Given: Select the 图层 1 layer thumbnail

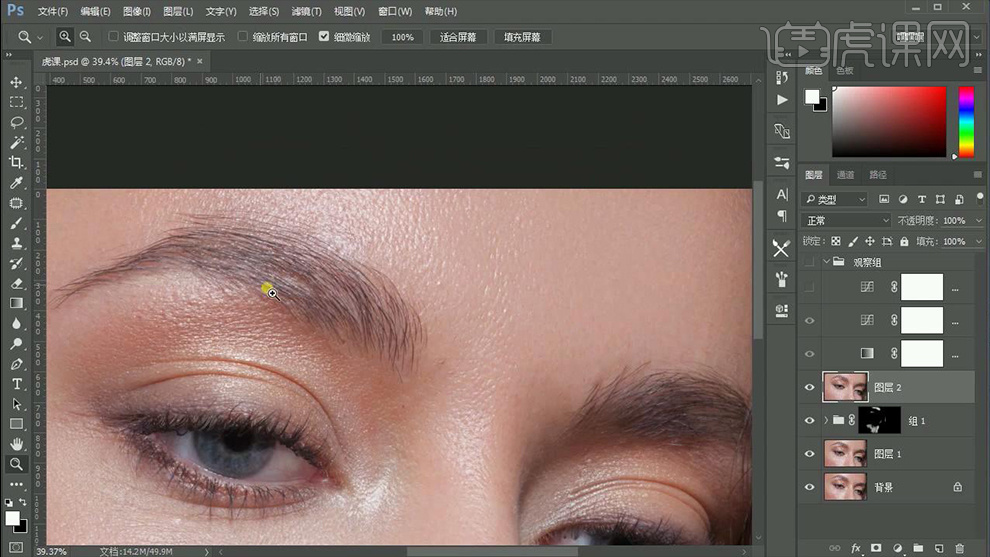Looking at the screenshot, I should pyautogui.click(x=845, y=453).
